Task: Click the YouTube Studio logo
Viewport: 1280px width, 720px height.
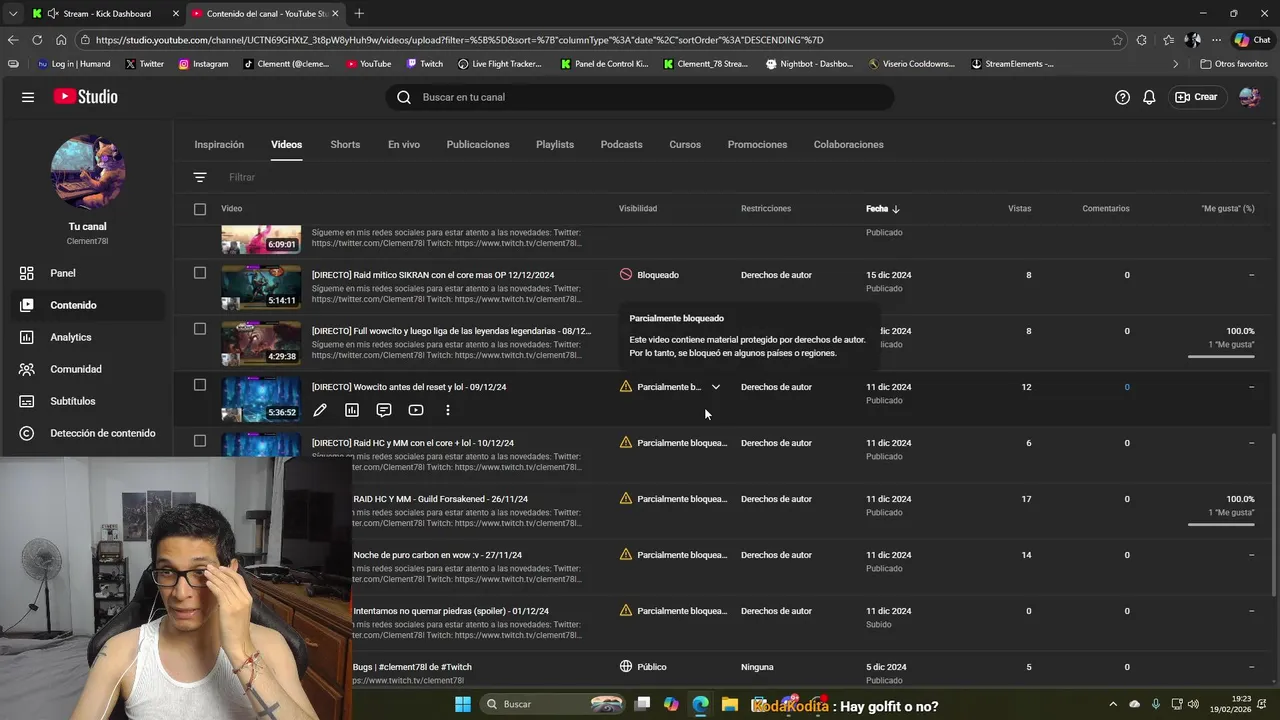Action: pos(86,97)
